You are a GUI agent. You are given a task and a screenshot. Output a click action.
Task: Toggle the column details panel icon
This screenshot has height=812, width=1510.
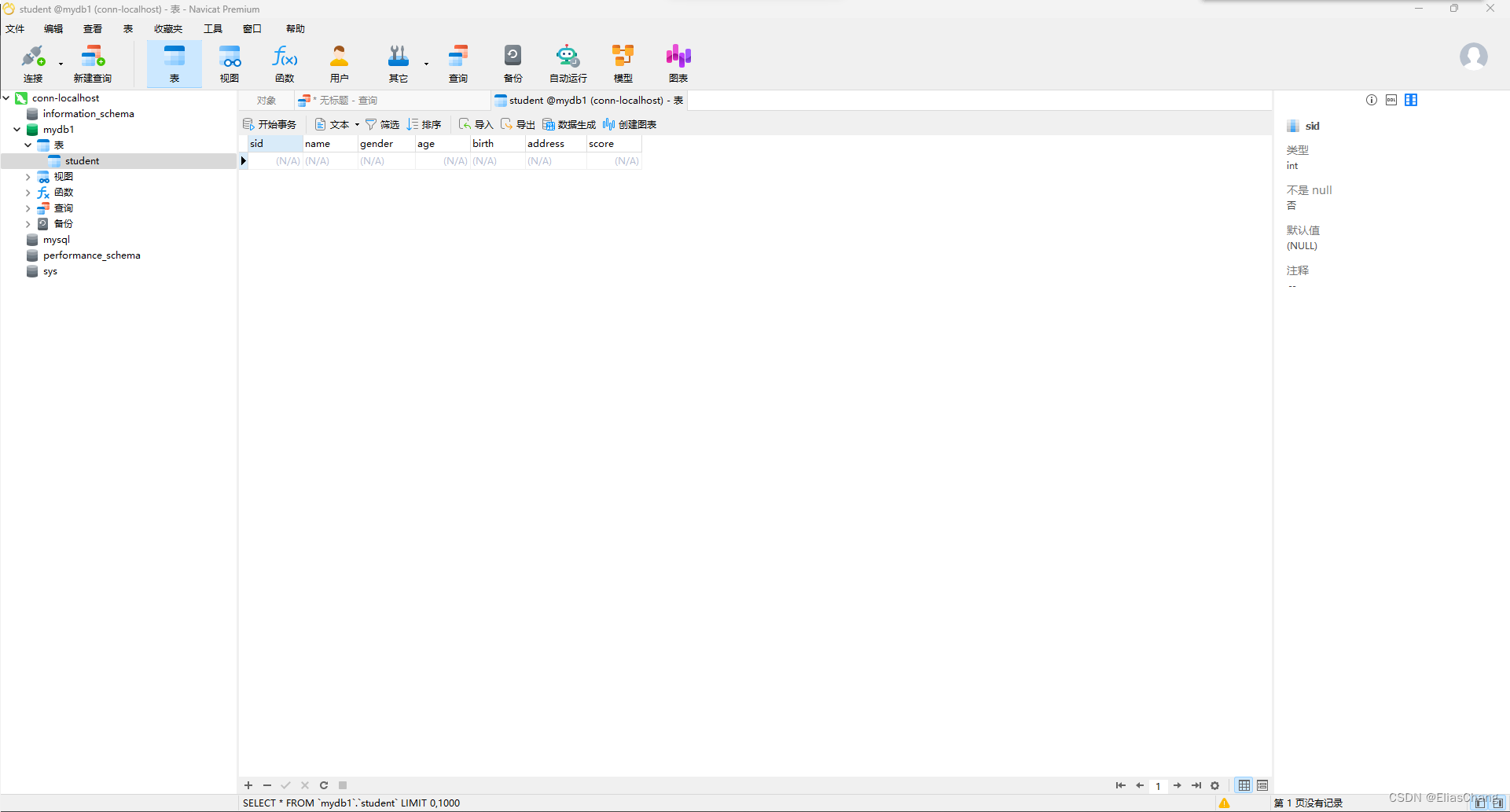[1411, 100]
